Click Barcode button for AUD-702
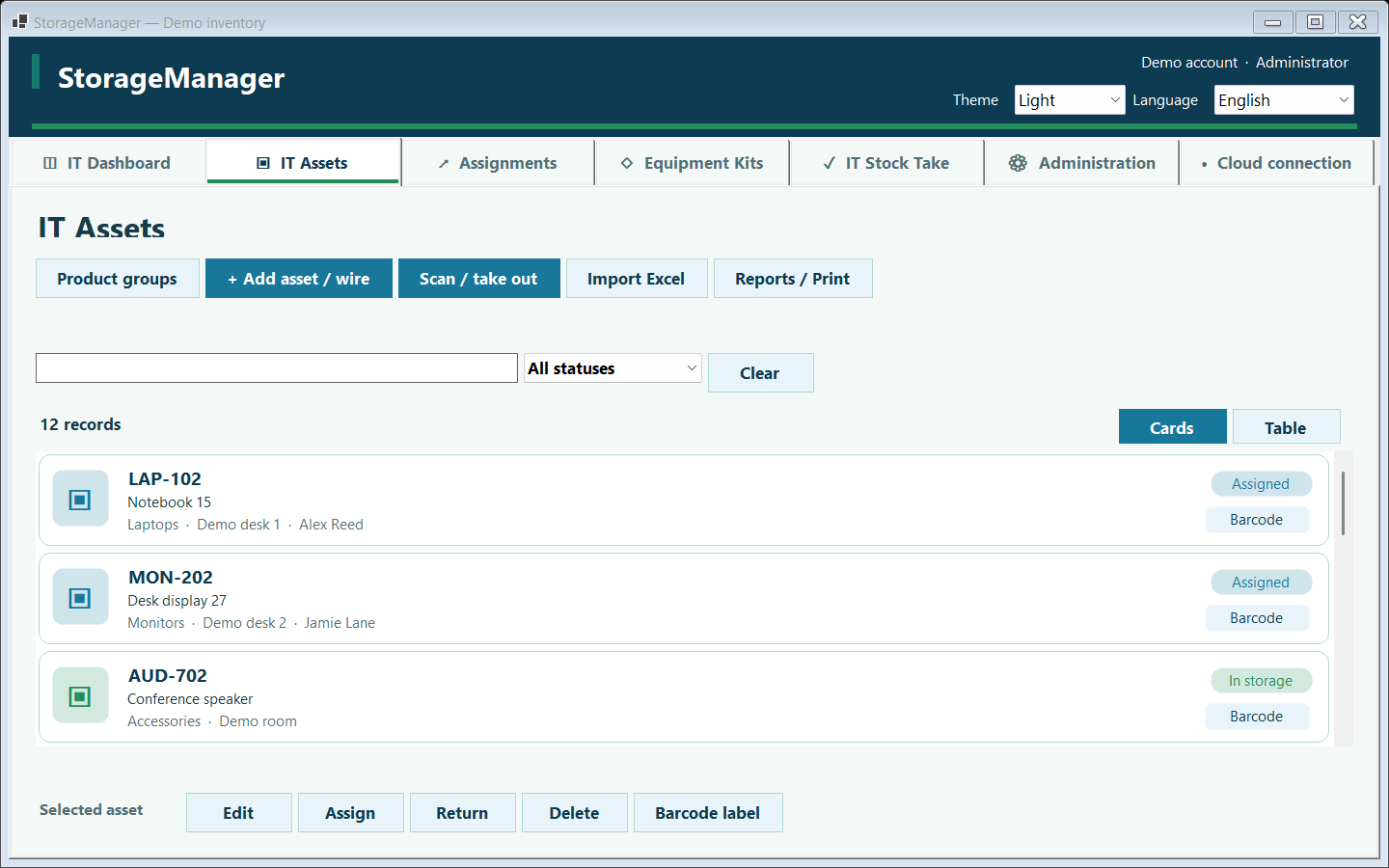Viewport: 1389px width, 868px height. [1257, 717]
